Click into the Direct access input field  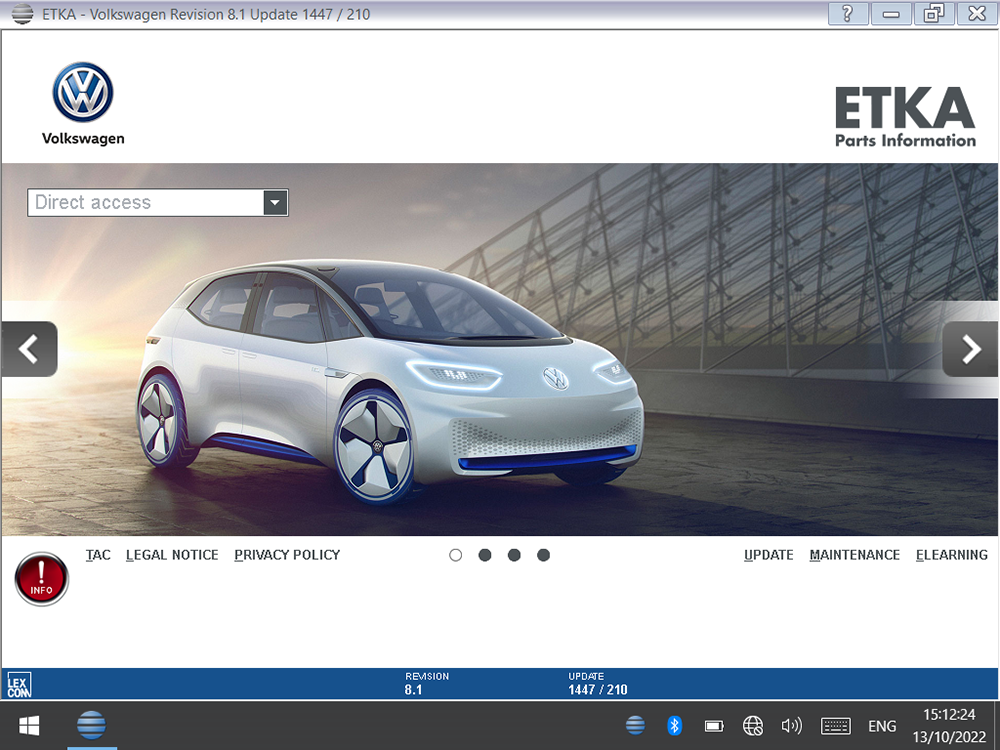pos(145,203)
